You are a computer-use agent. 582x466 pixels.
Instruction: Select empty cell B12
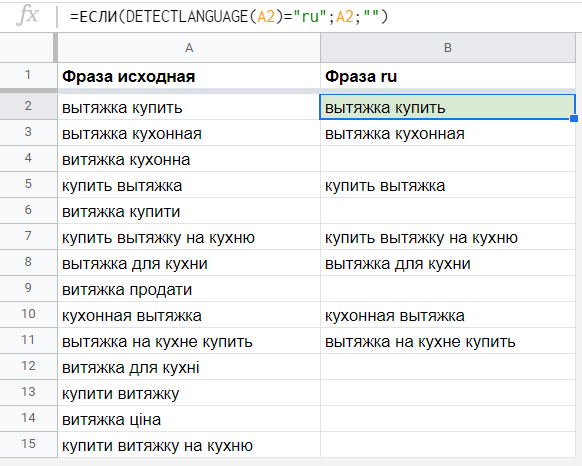(448, 366)
